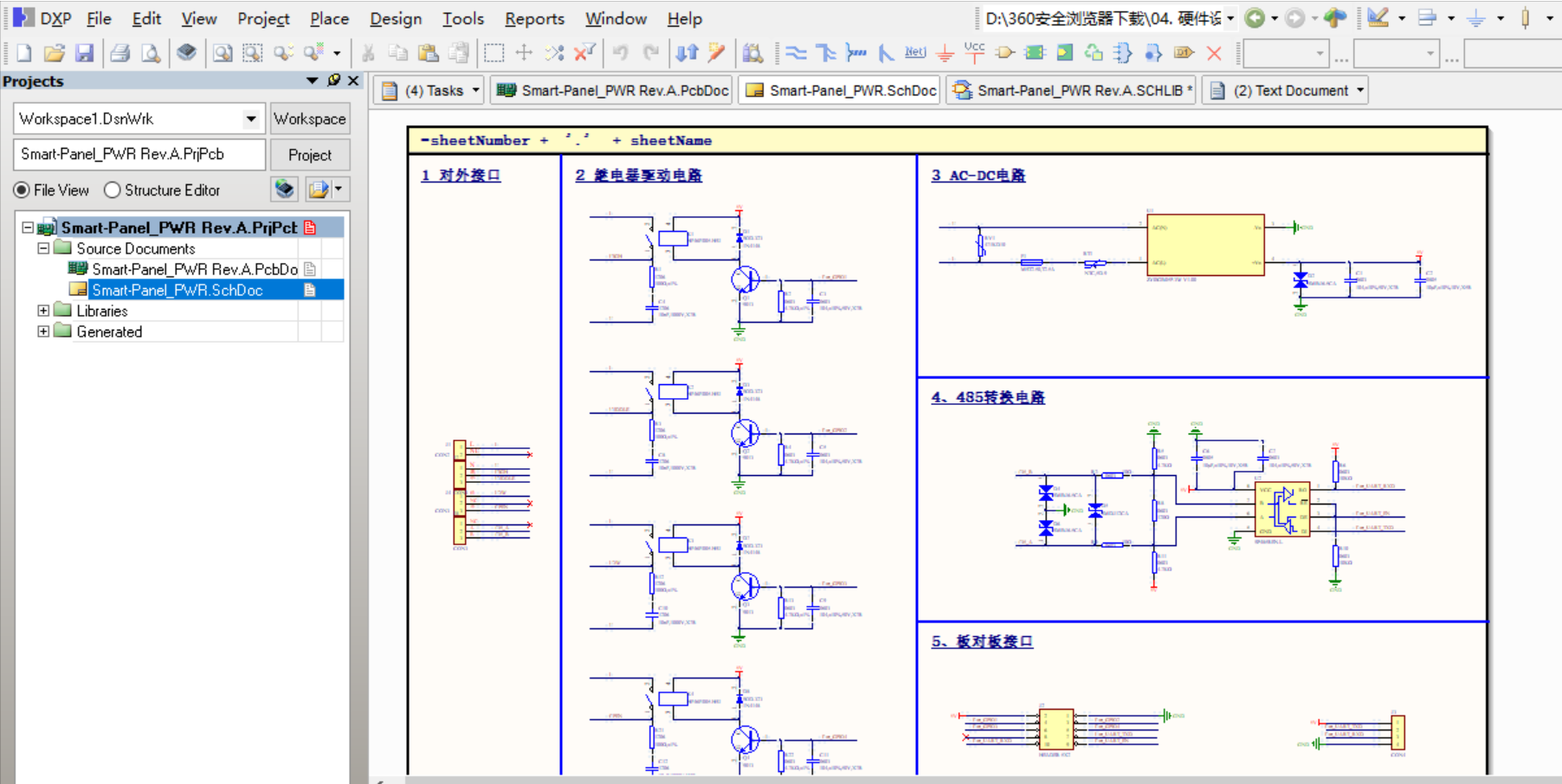The width and height of the screenshot is (1562, 784).
Task: Open the File menu
Action: click(99, 18)
